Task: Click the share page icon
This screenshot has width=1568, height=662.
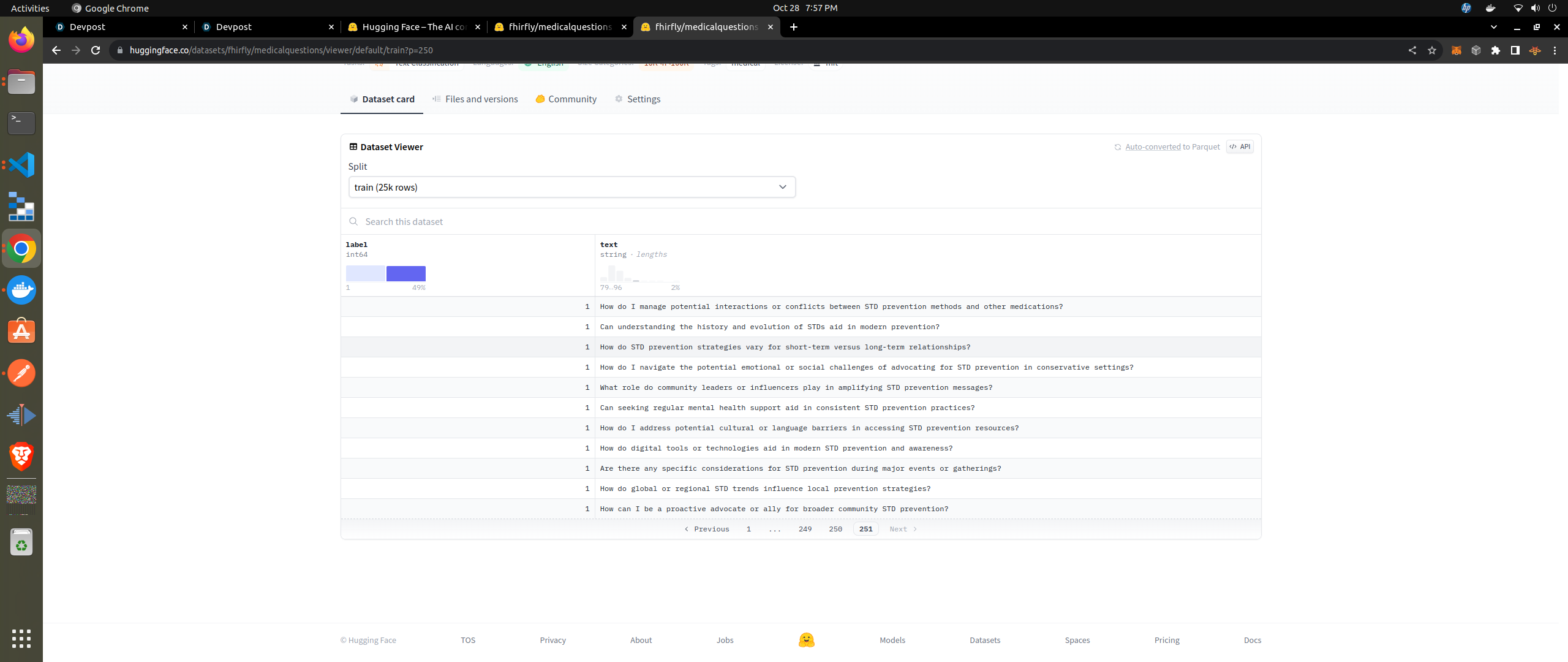Action: tap(1412, 50)
